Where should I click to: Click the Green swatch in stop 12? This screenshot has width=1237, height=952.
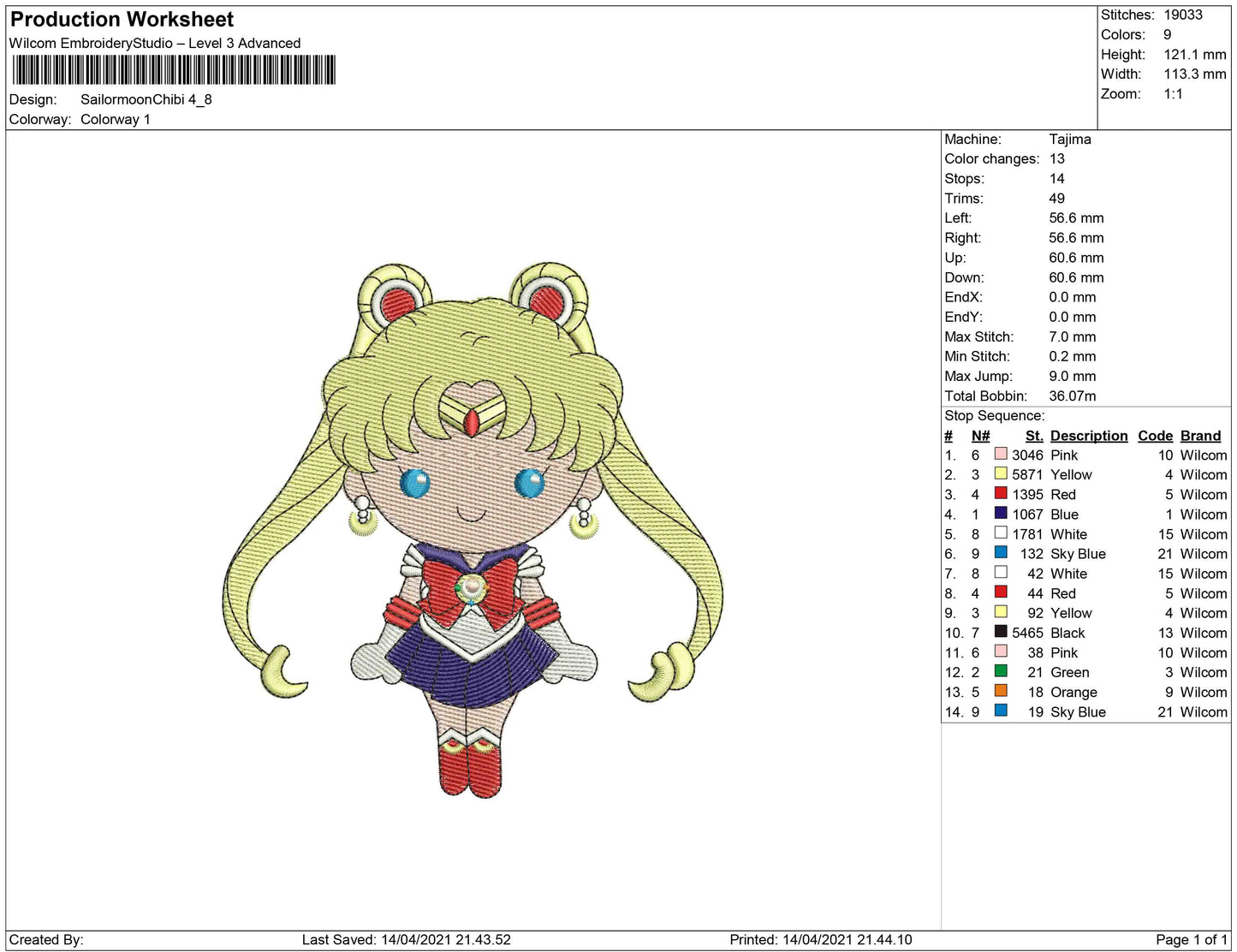coord(1001,670)
